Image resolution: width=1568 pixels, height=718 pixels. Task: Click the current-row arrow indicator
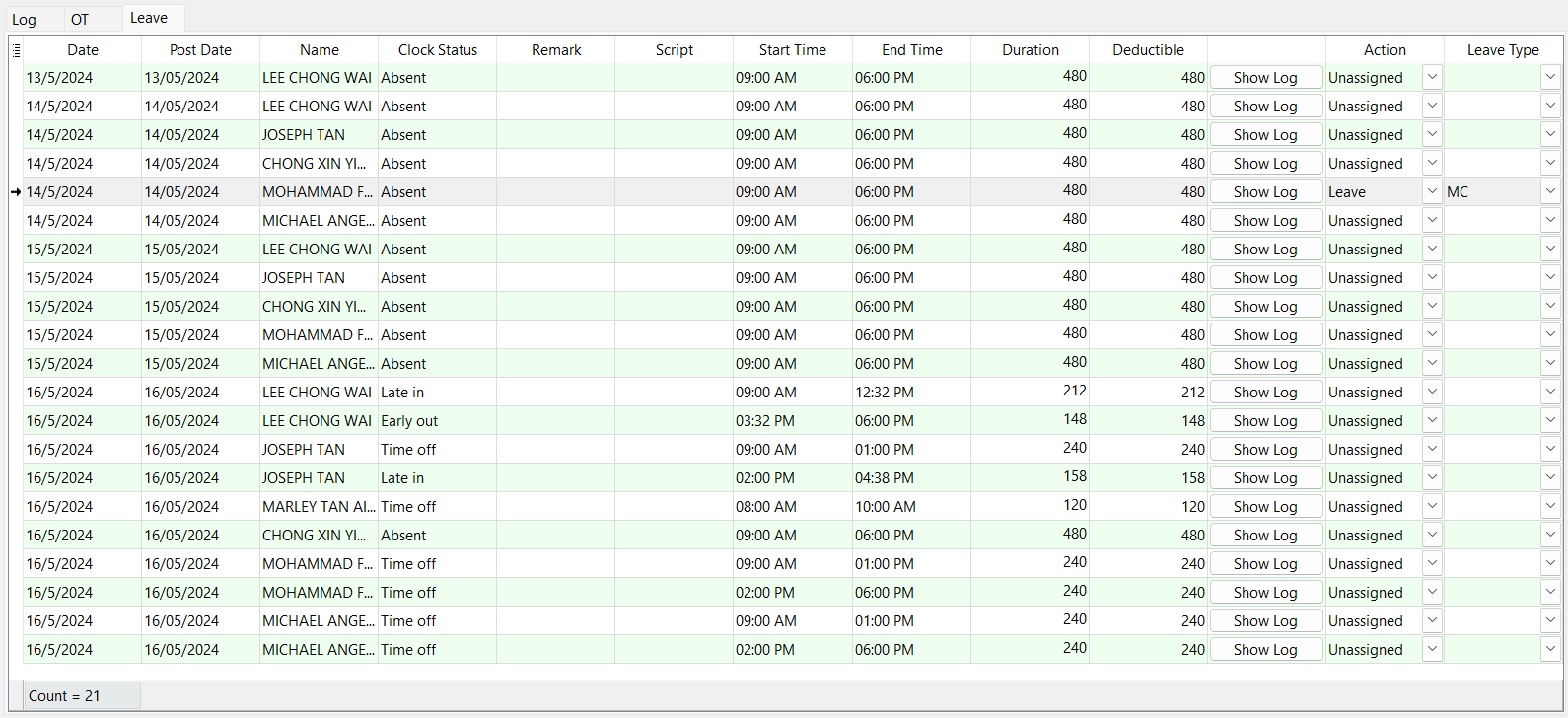click(x=16, y=192)
